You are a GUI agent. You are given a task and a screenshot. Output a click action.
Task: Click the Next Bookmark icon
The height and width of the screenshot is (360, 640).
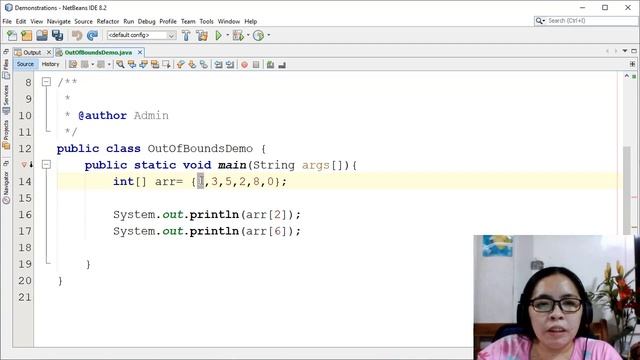192,64
